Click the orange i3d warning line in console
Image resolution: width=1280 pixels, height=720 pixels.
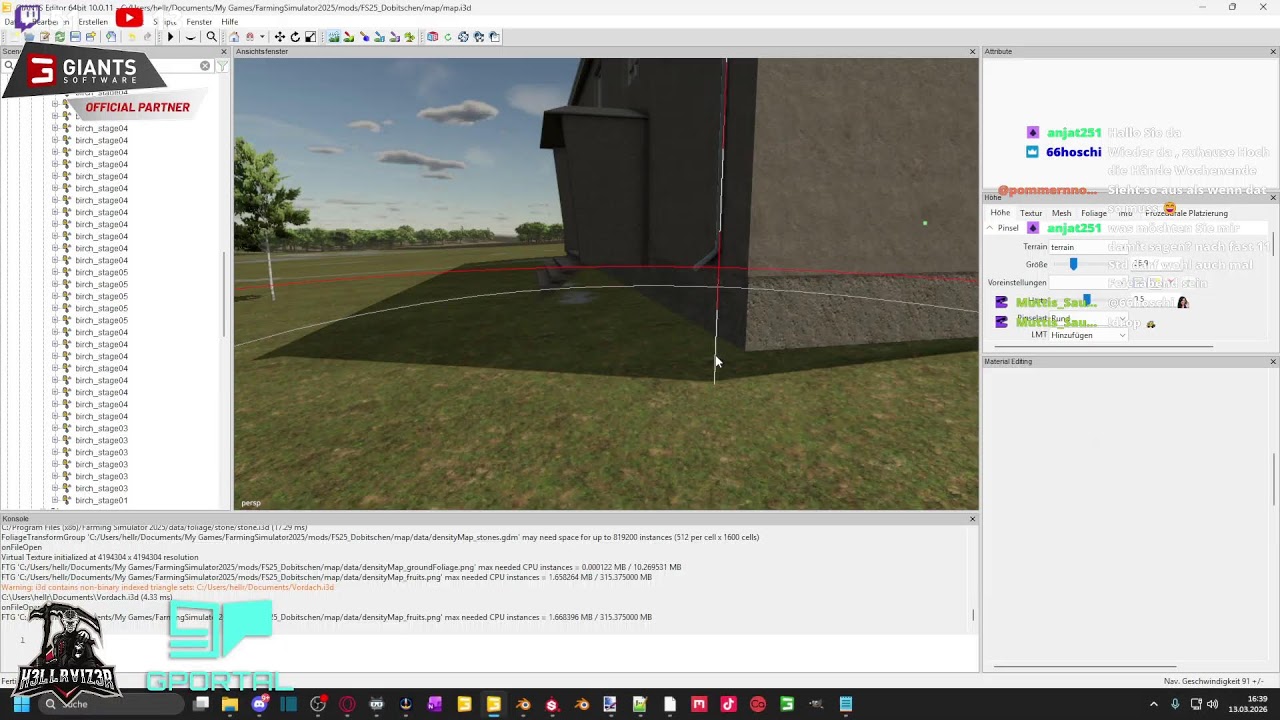168,587
